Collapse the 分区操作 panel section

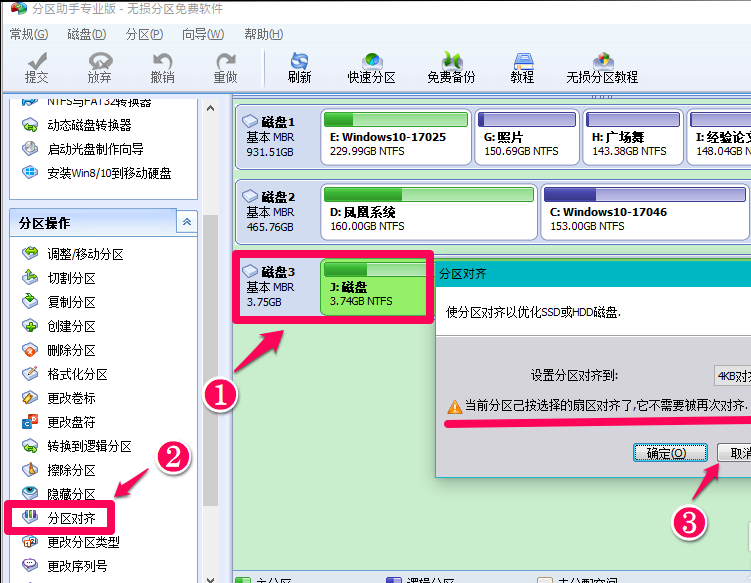(x=186, y=222)
